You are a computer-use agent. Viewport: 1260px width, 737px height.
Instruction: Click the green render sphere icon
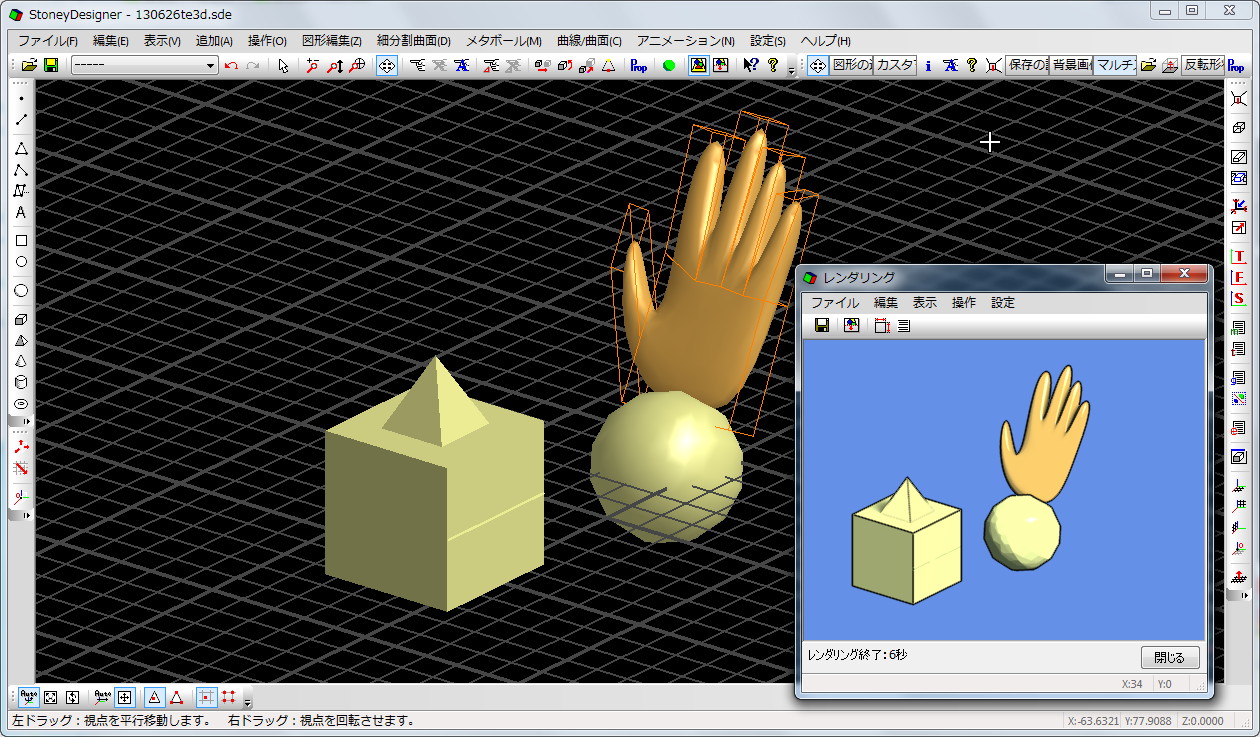670,64
